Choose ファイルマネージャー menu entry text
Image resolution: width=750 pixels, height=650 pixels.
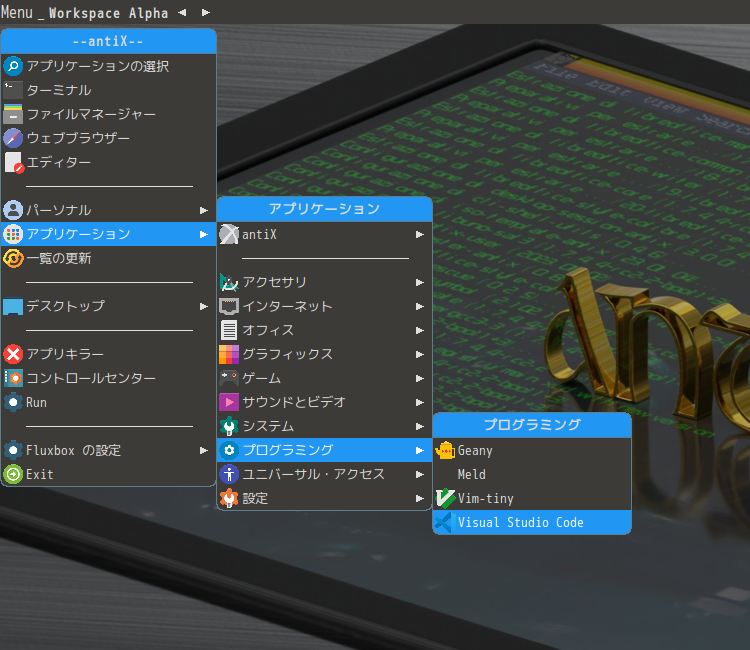91,114
